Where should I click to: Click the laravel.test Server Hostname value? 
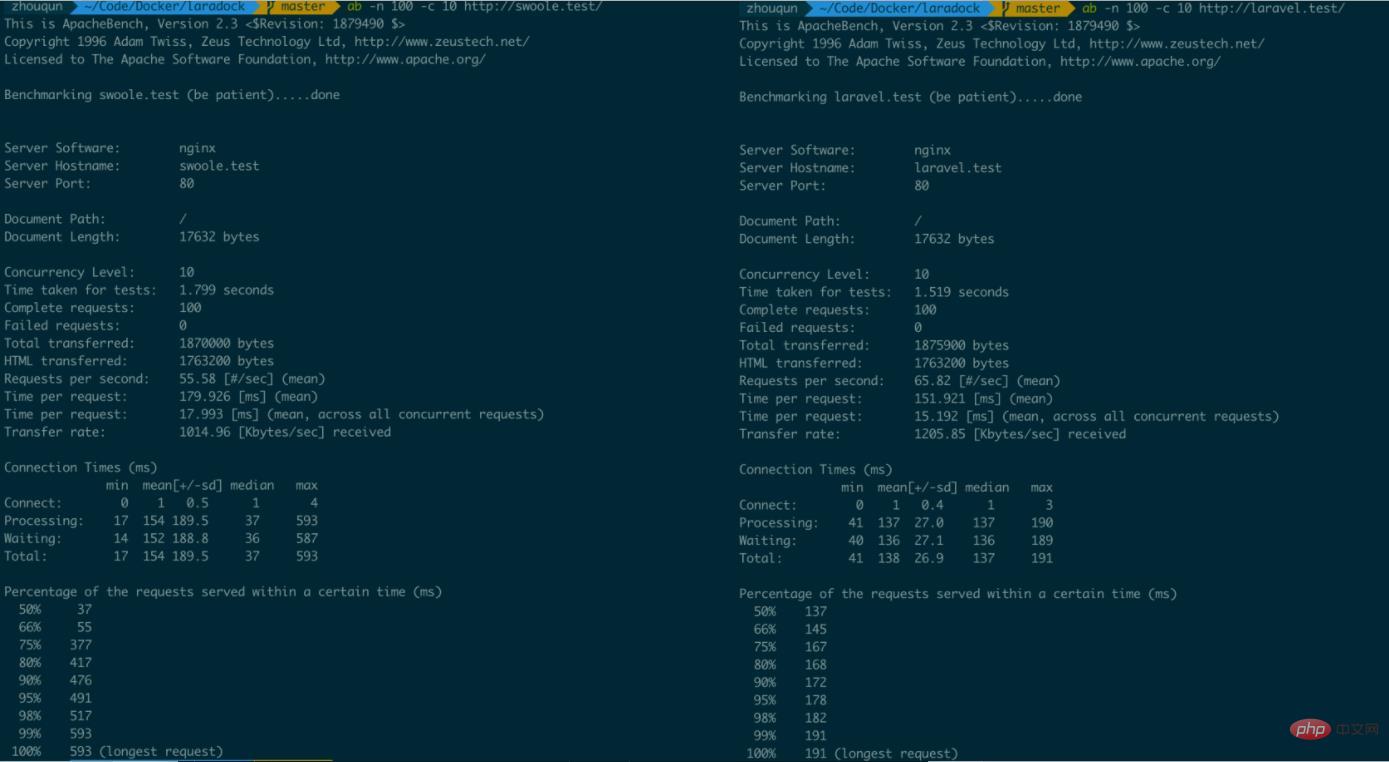[957, 168]
